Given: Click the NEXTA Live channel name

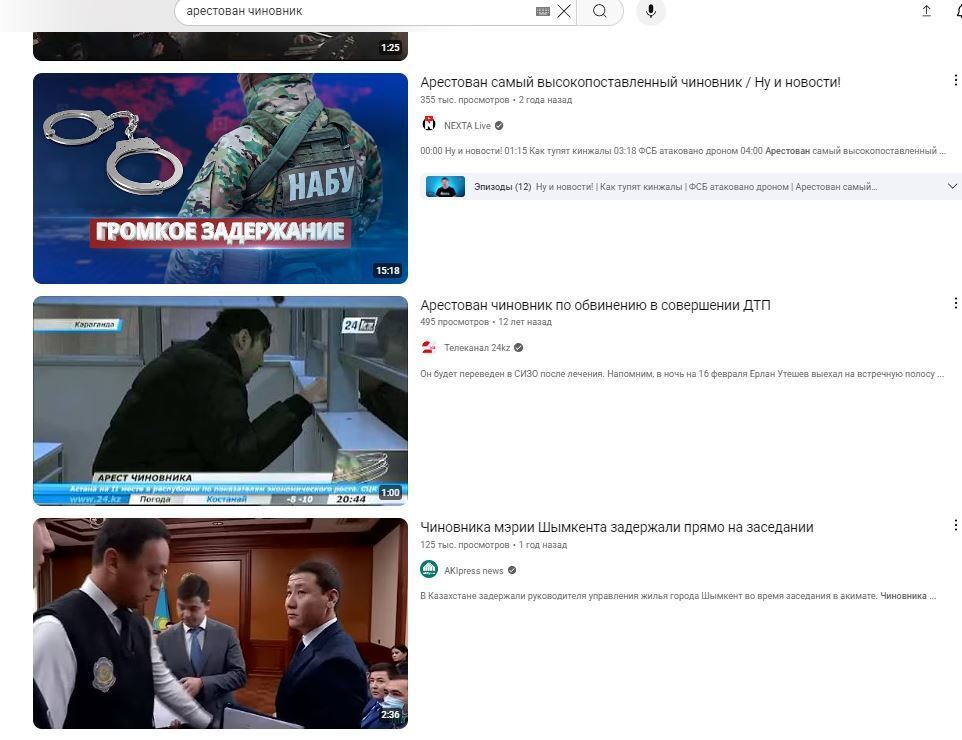Looking at the screenshot, I should coord(467,126).
